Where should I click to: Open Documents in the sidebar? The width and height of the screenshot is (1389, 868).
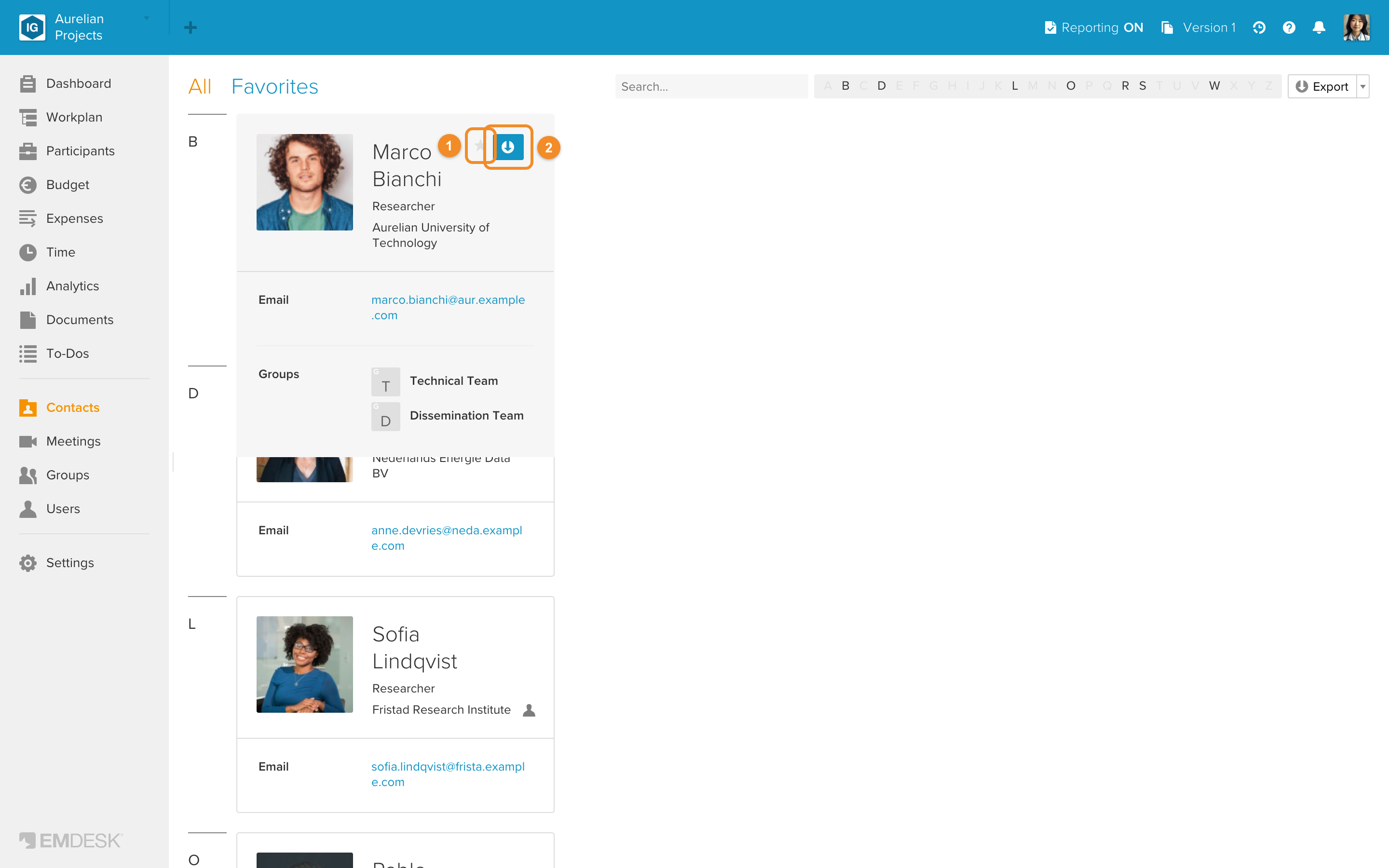tap(66, 320)
